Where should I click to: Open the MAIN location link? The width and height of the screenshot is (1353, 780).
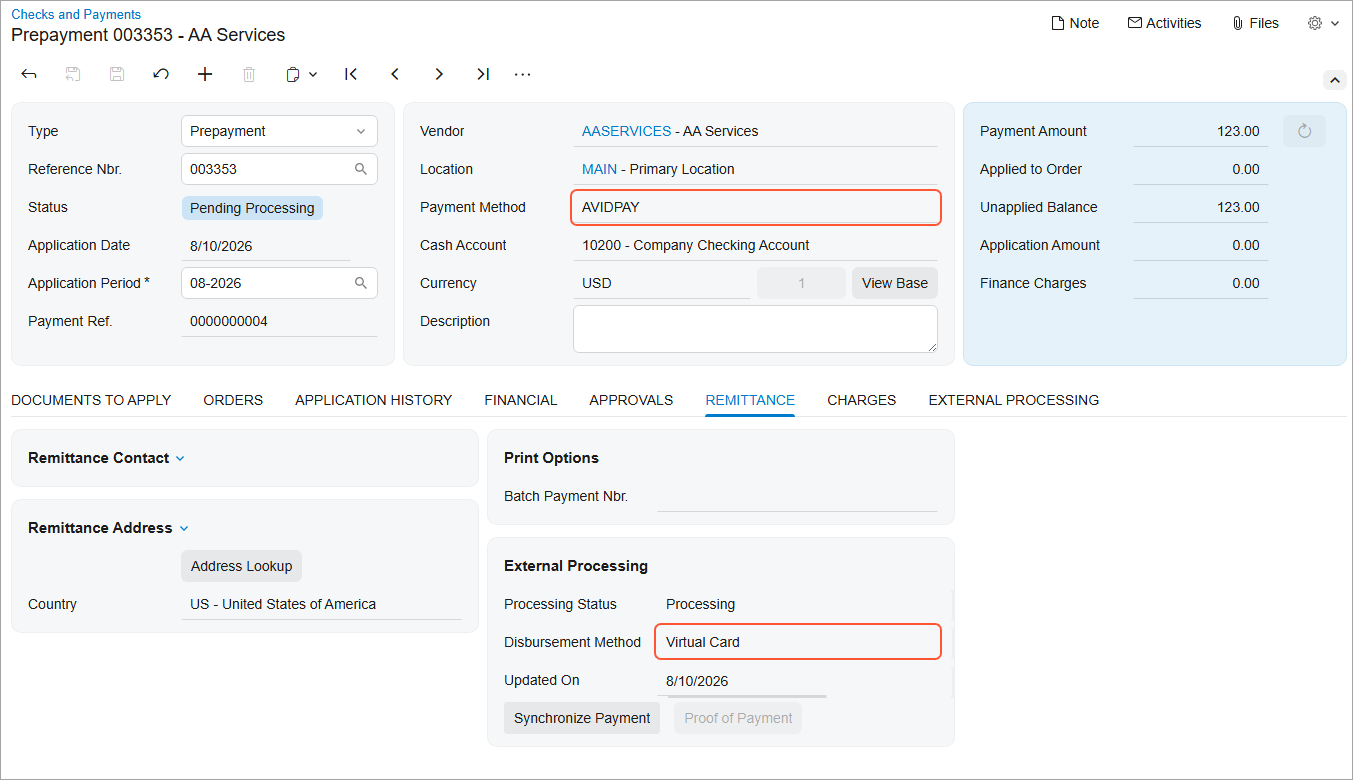599,169
